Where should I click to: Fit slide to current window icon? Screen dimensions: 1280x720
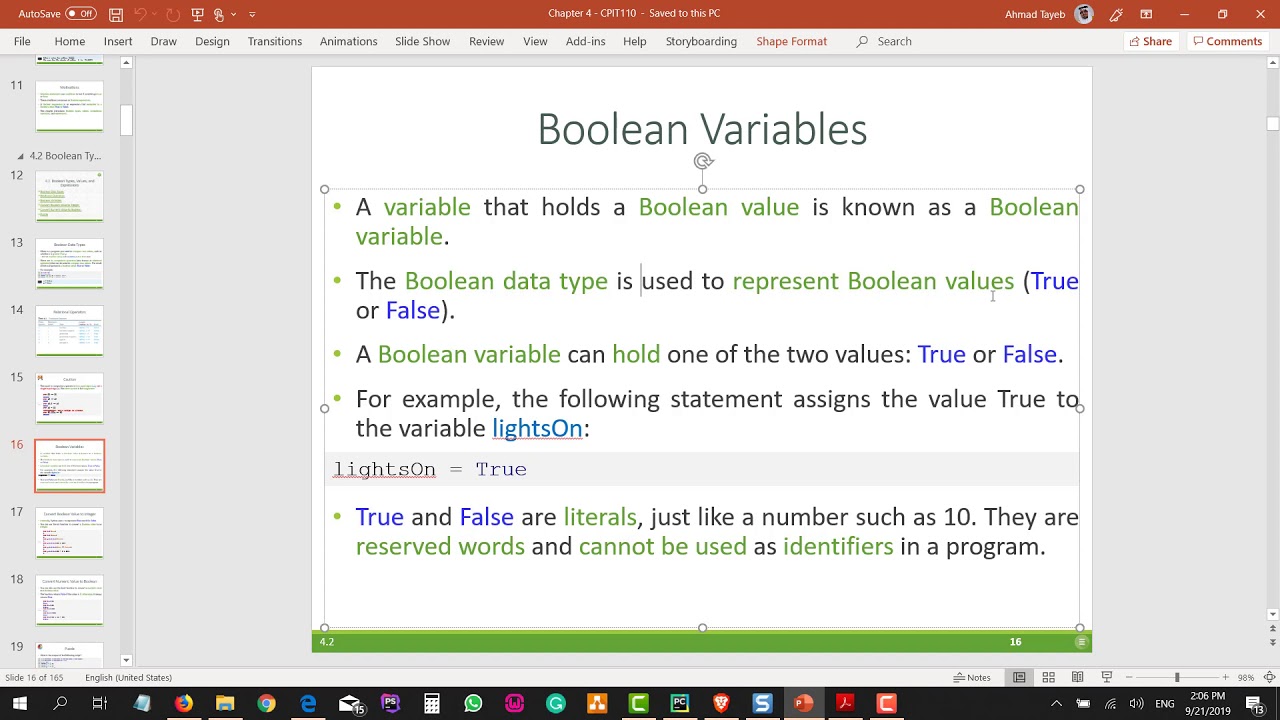[1270, 677]
